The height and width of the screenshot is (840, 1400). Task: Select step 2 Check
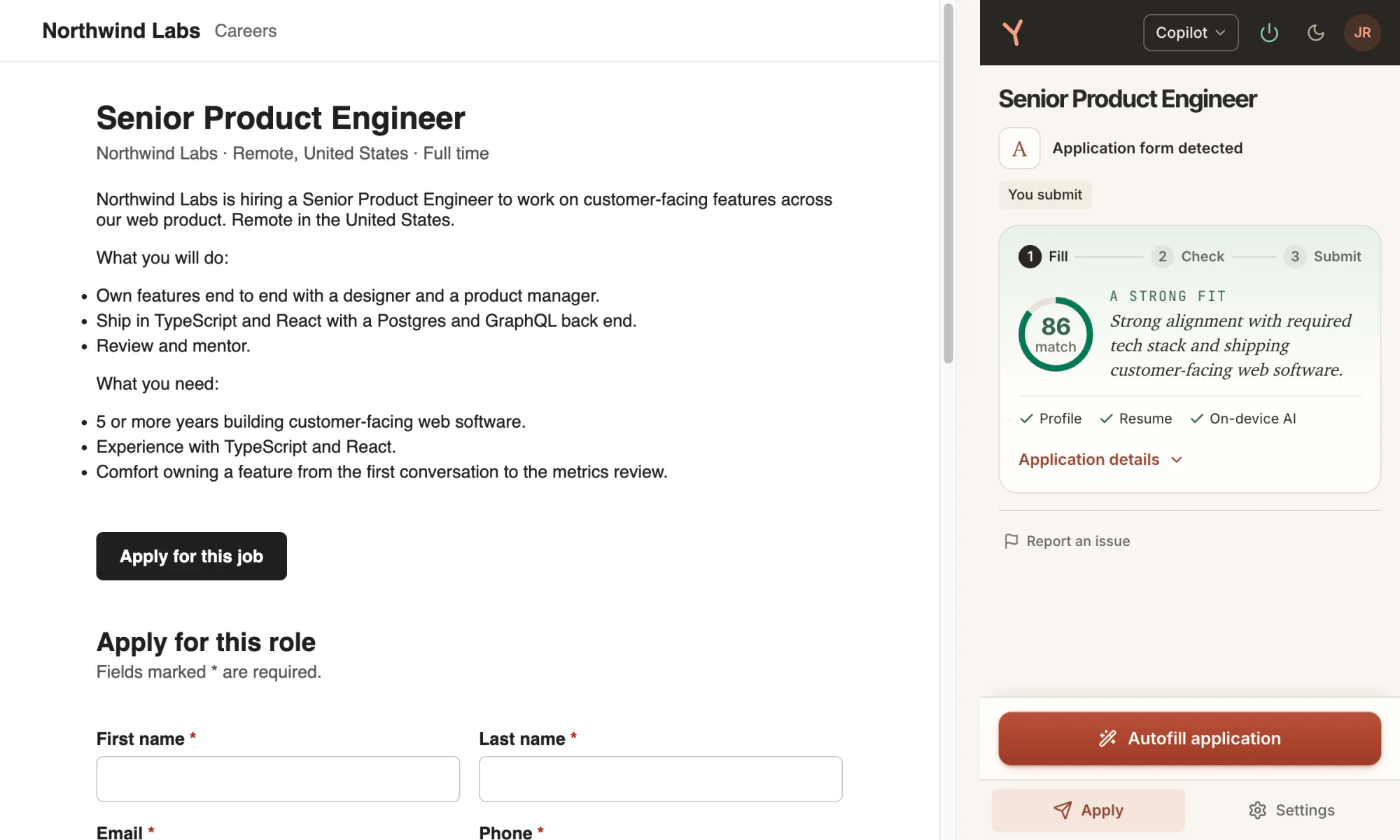pos(1188,256)
